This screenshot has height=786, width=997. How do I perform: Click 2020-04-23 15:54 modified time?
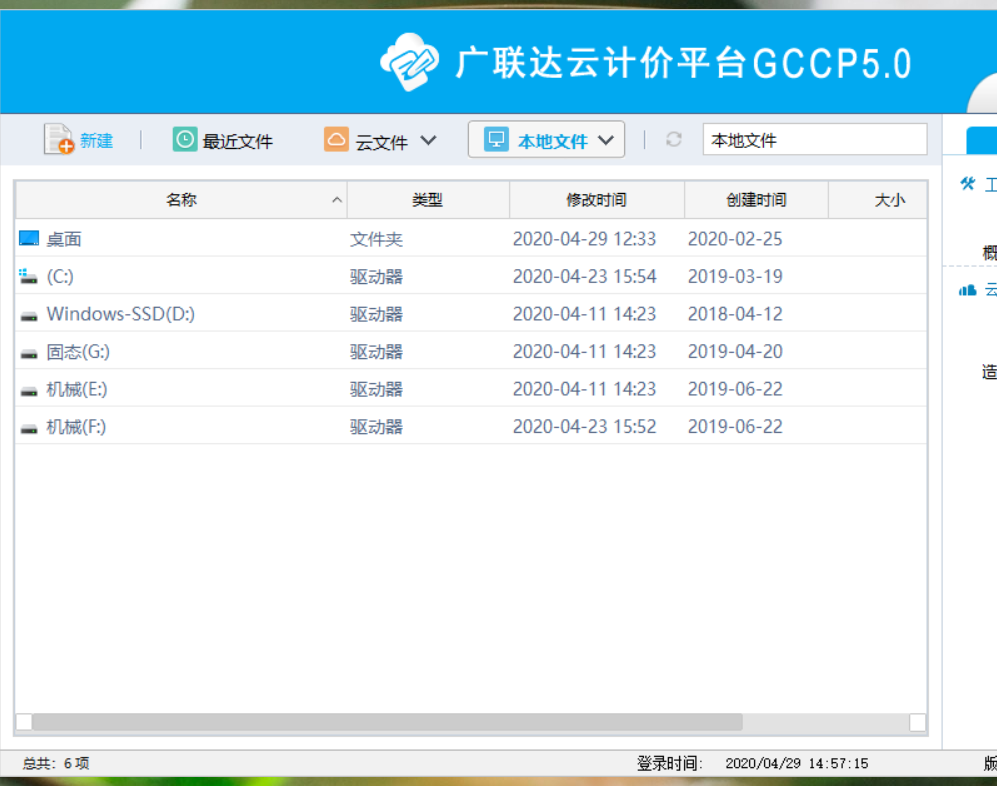tap(584, 276)
